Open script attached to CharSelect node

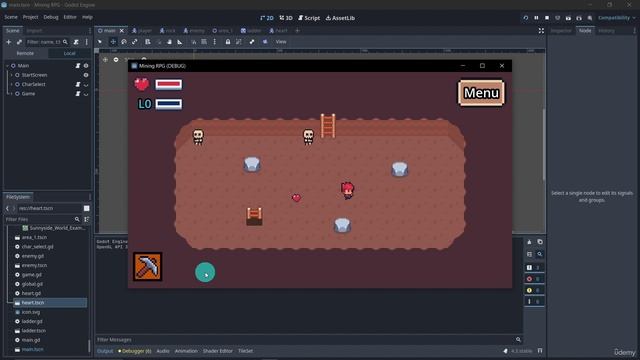78,84
